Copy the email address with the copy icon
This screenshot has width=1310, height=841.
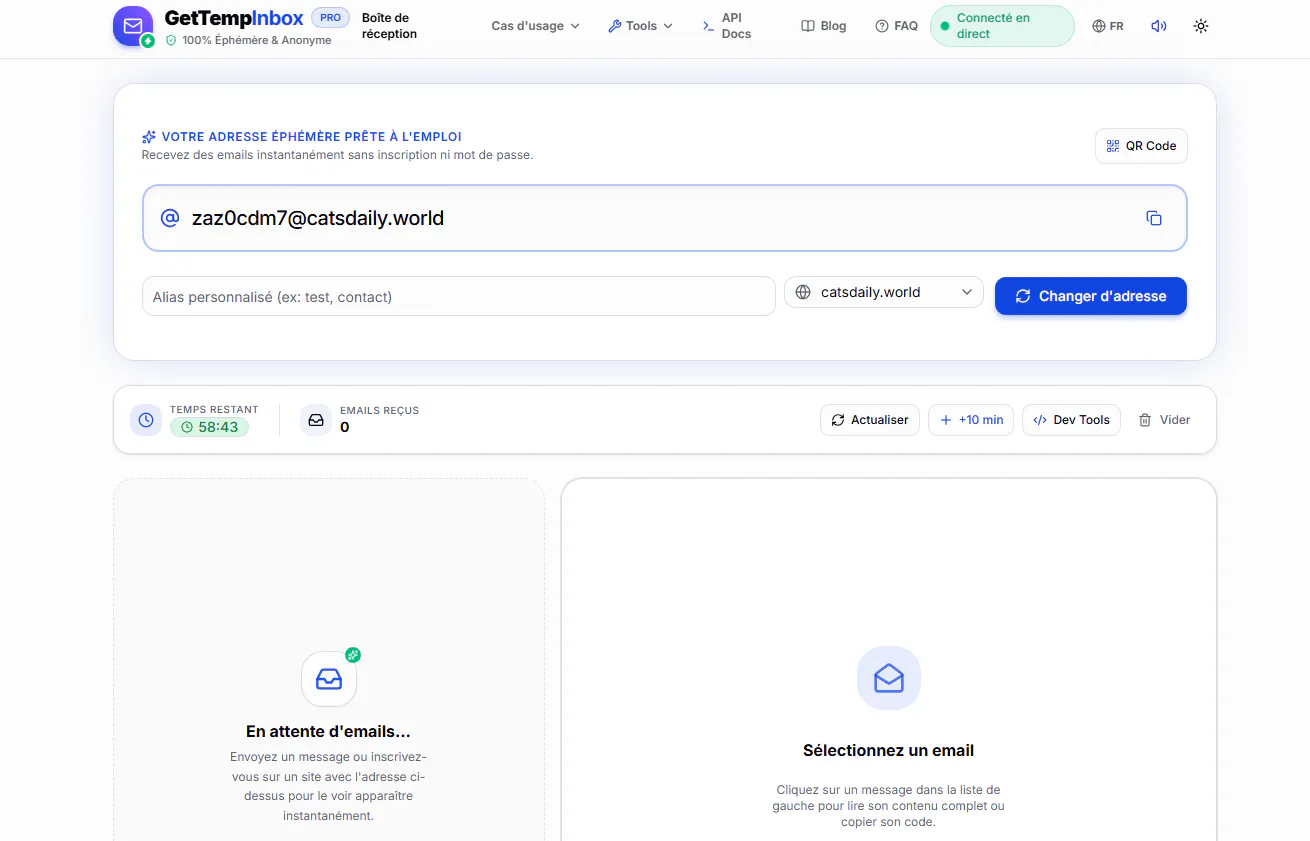[1154, 218]
